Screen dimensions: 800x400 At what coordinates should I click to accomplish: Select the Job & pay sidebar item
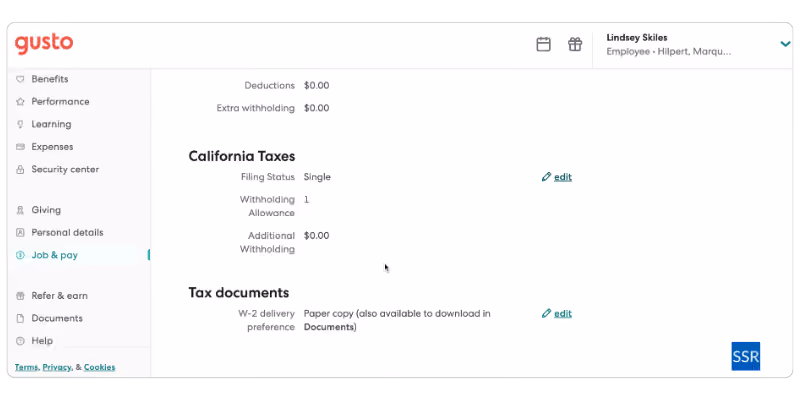[x=55, y=255]
